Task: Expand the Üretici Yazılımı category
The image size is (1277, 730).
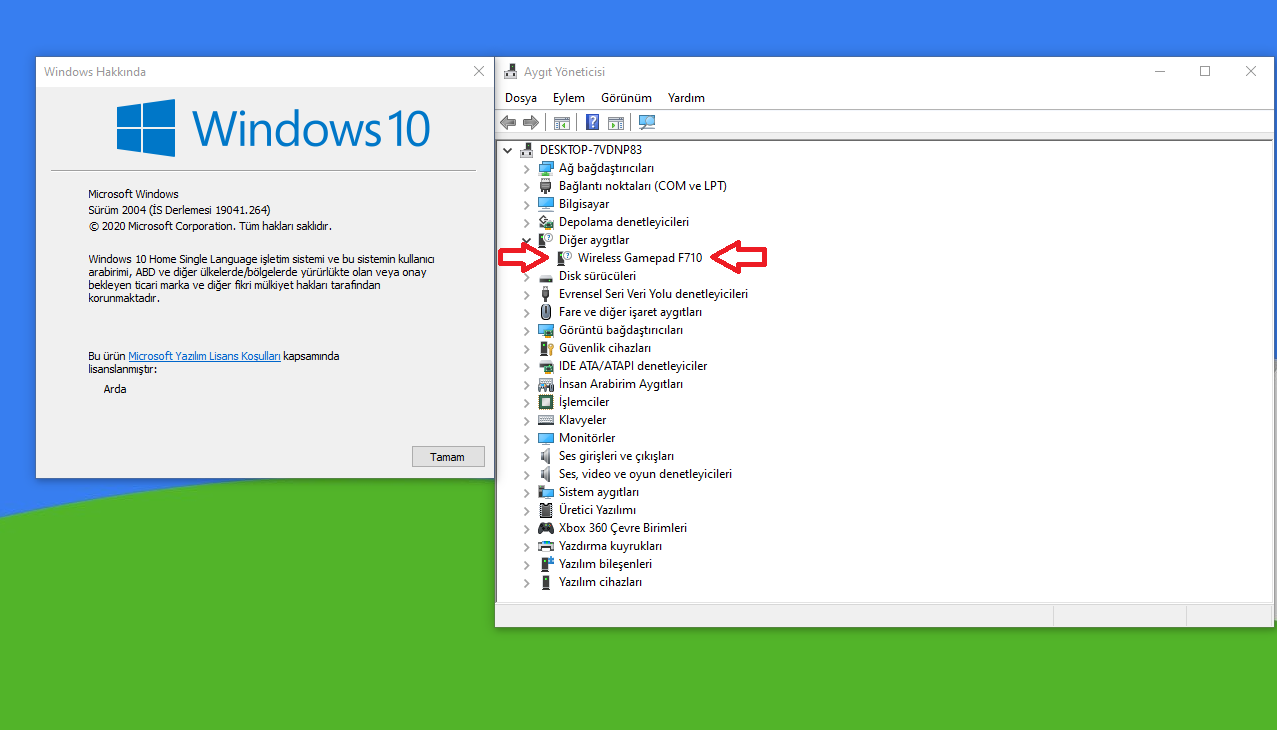Action: 527,510
